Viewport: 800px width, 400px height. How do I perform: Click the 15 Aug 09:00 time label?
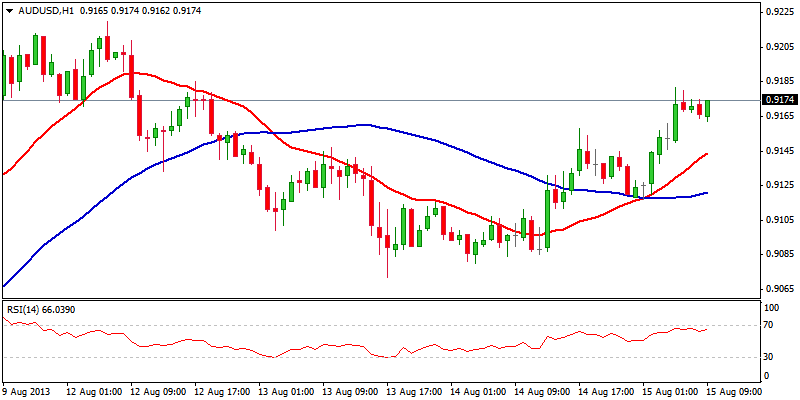732,392
